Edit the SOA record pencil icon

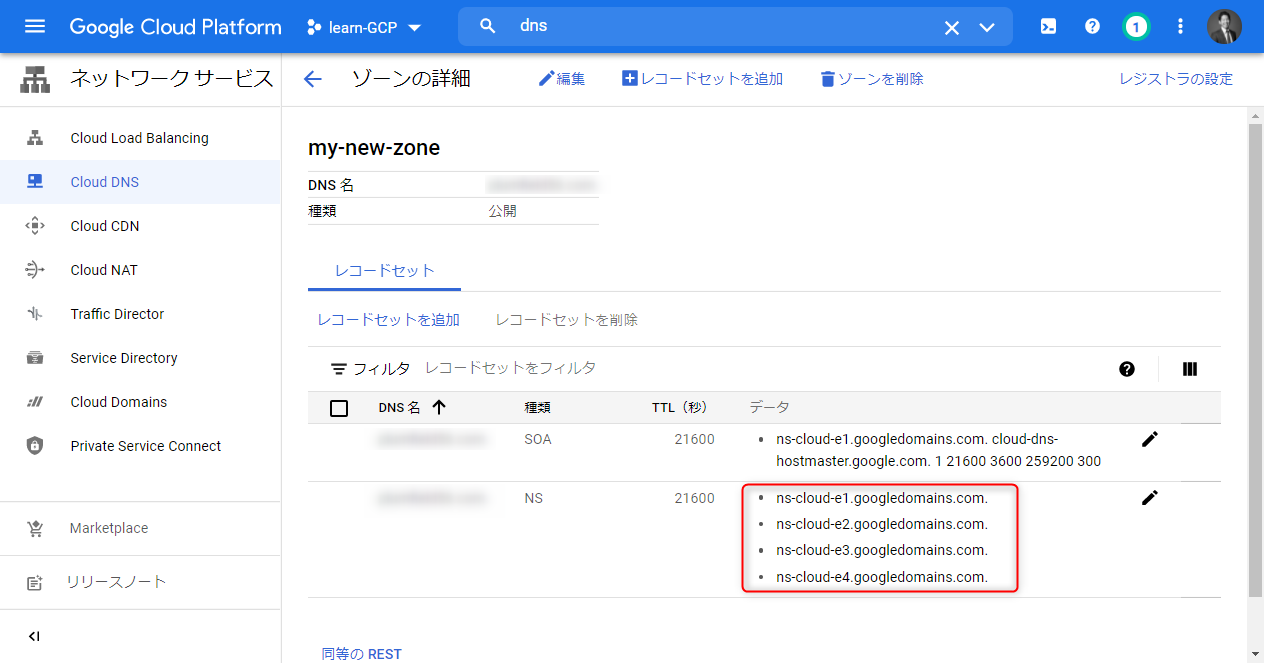click(x=1150, y=439)
